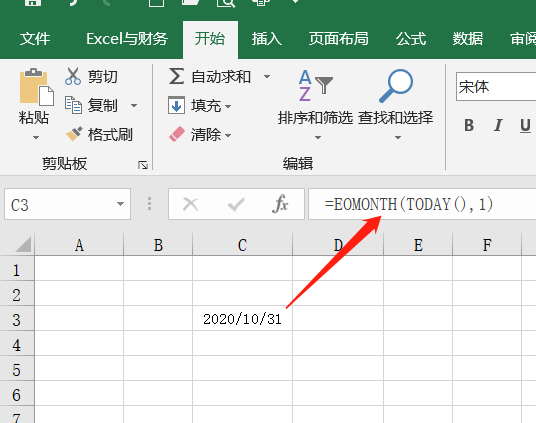Switch to the 公式 (Formulas) tab
The width and height of the screenshot is (536, 423).
(411, 39)
